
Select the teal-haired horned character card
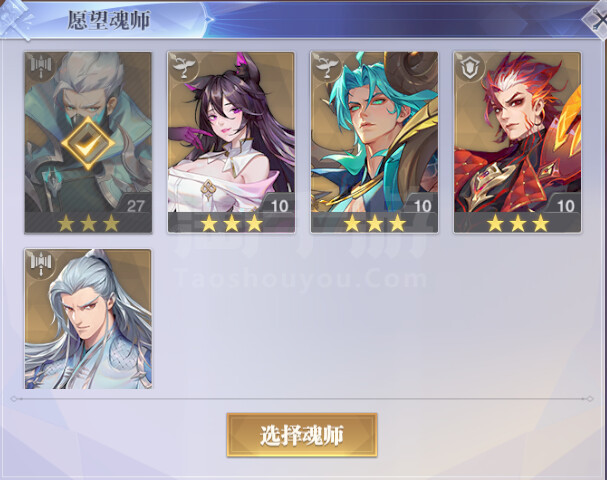tap(374, 142)
